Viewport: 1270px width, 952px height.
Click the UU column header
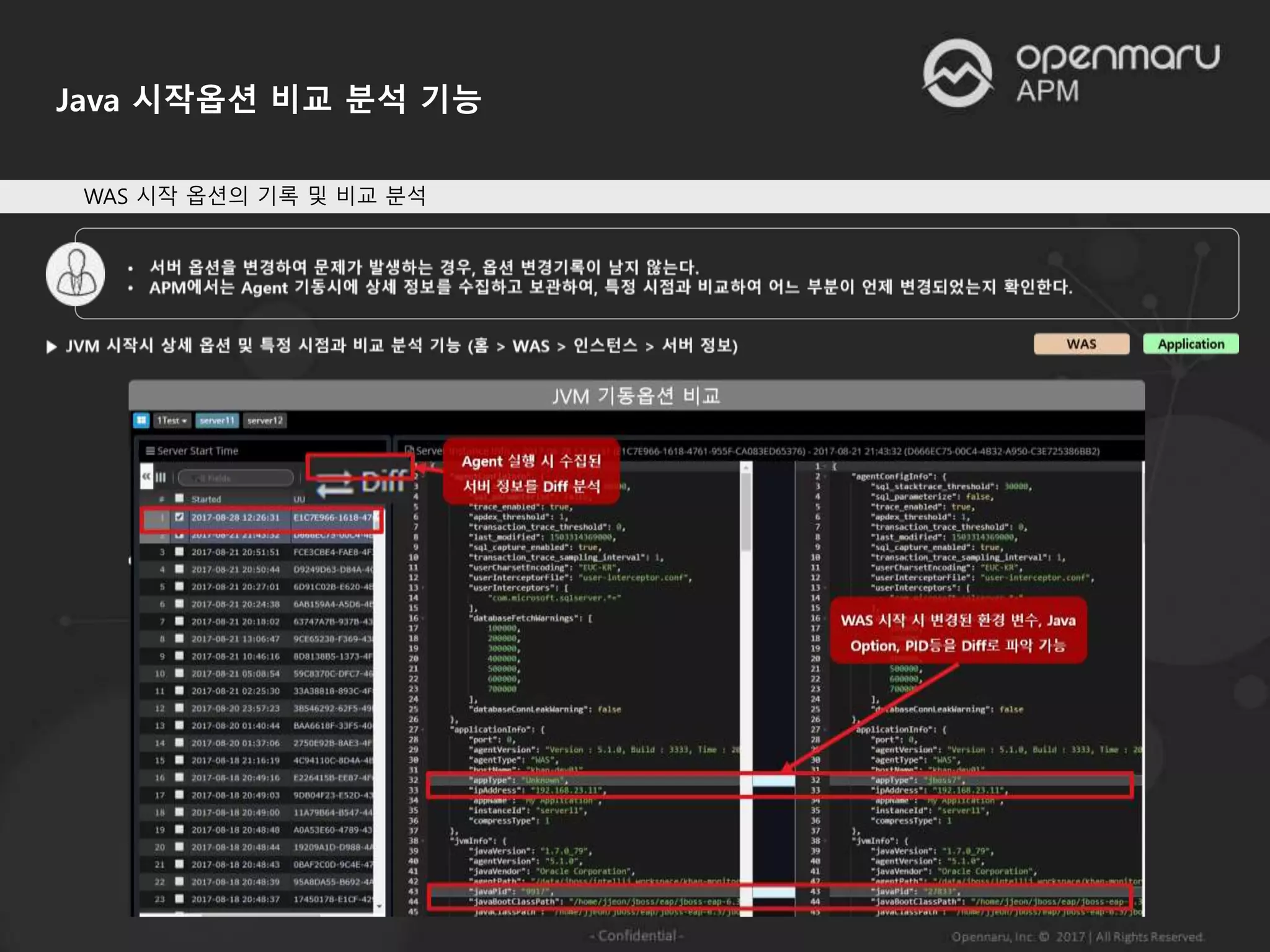click(x=299, y=499)
